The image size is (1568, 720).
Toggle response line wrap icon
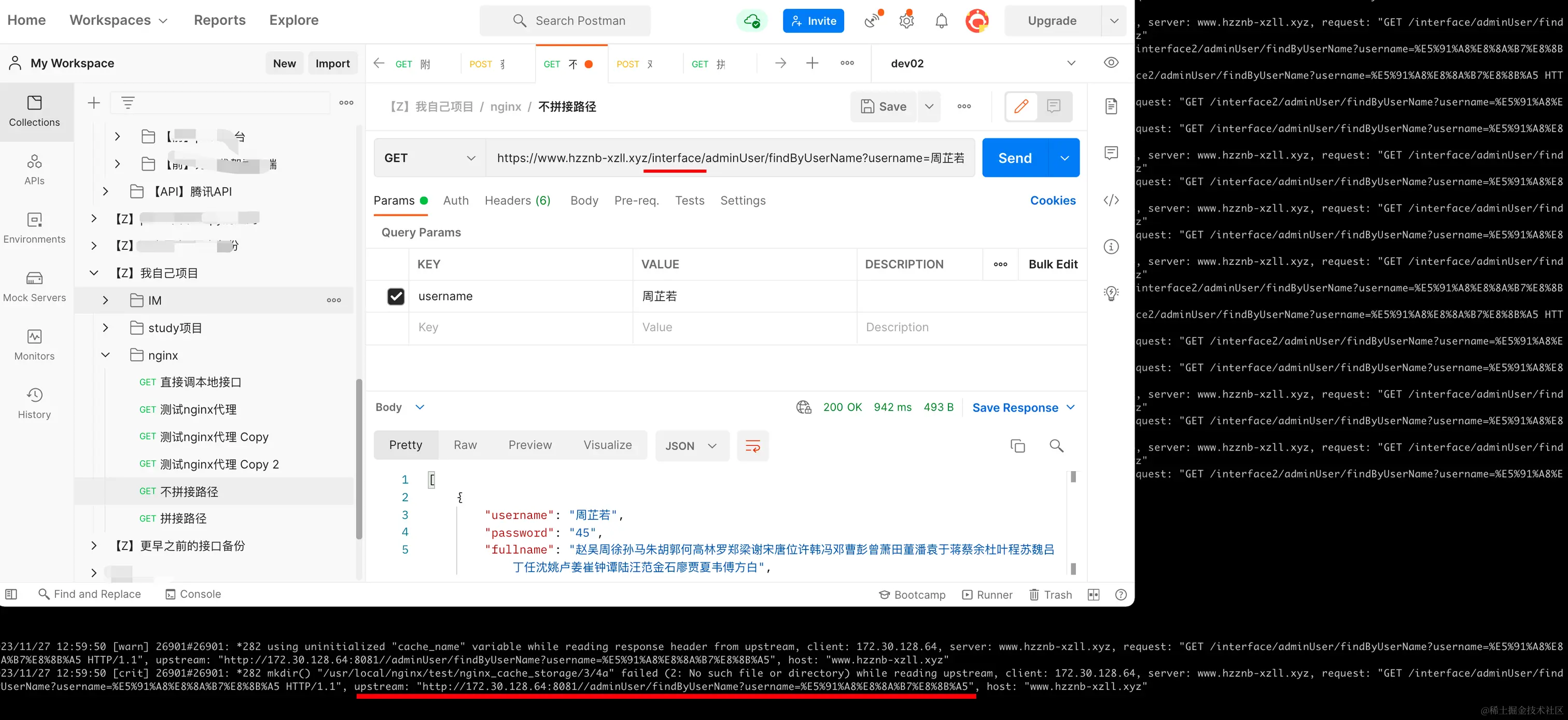point(752,445)
